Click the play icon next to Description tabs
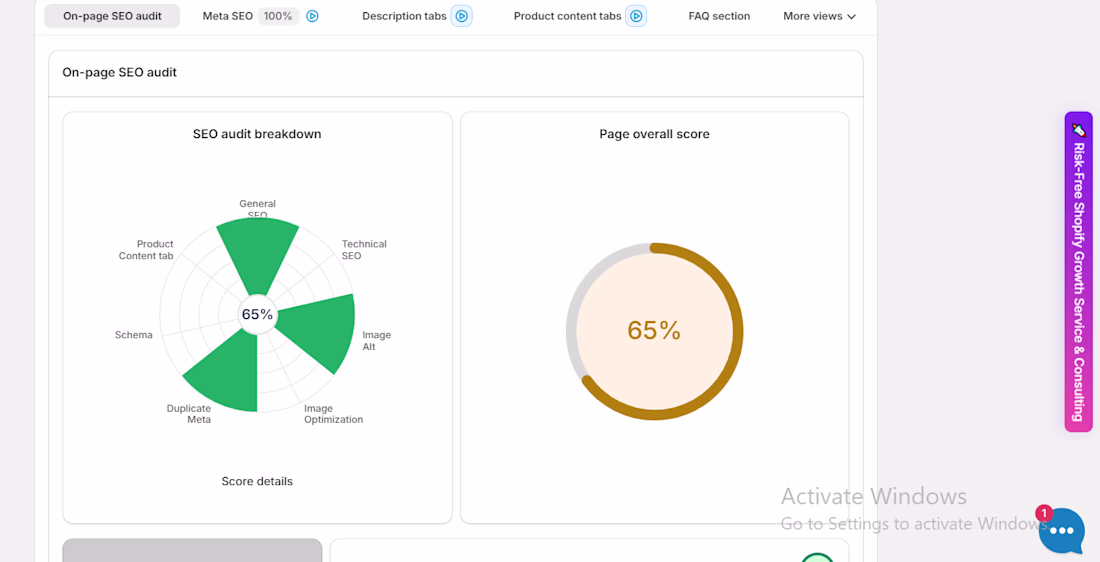This screenshot has height=562, width=1100. [x=461, y=16]
